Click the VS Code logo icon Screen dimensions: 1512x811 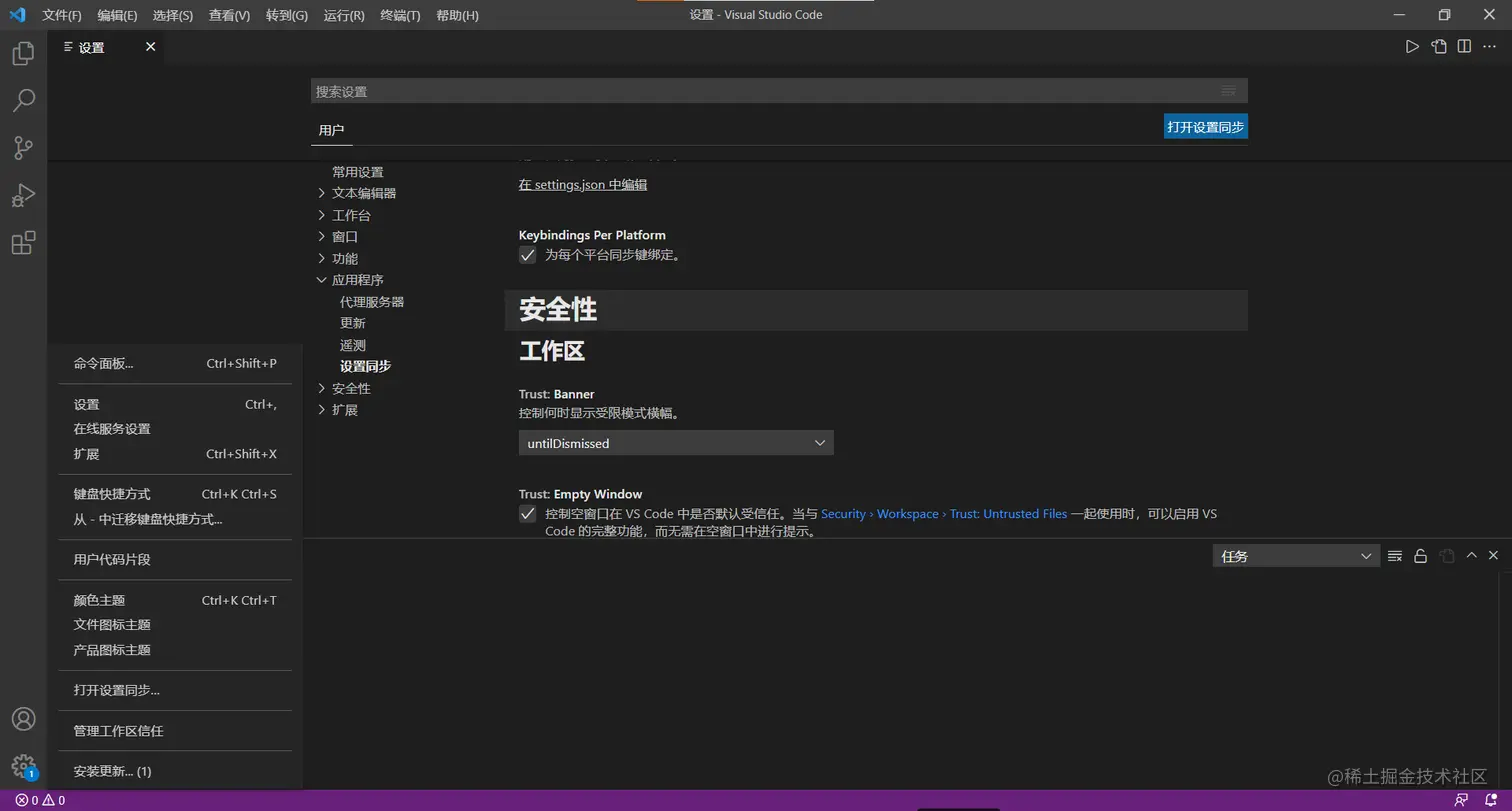(17, 15)
